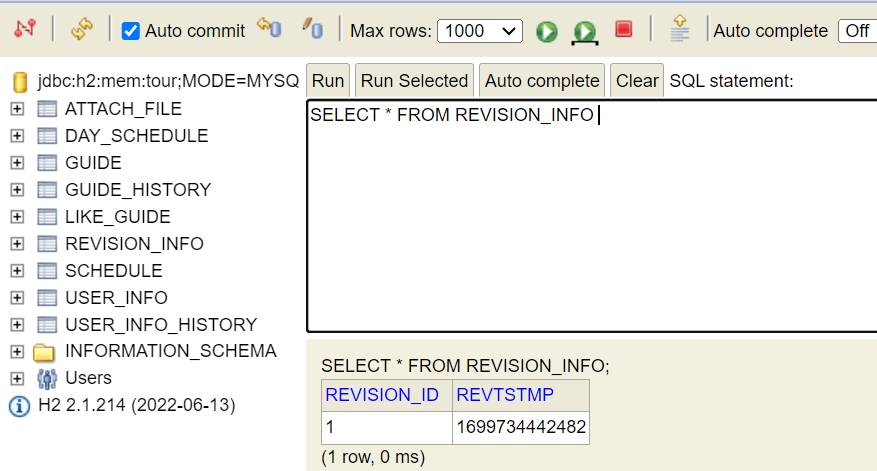877x471 pixels.
Task: Click the ATTACH_FILE table icon
Action: click(x=47, y=109)
